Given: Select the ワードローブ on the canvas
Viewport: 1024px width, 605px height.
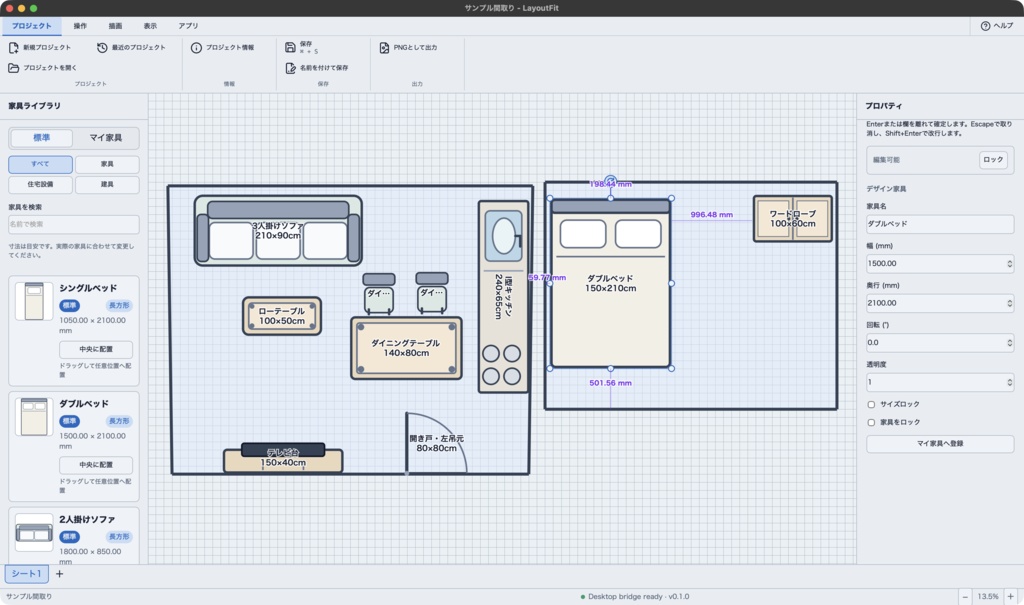Looking at the screenshot, I should click(793, 219).
